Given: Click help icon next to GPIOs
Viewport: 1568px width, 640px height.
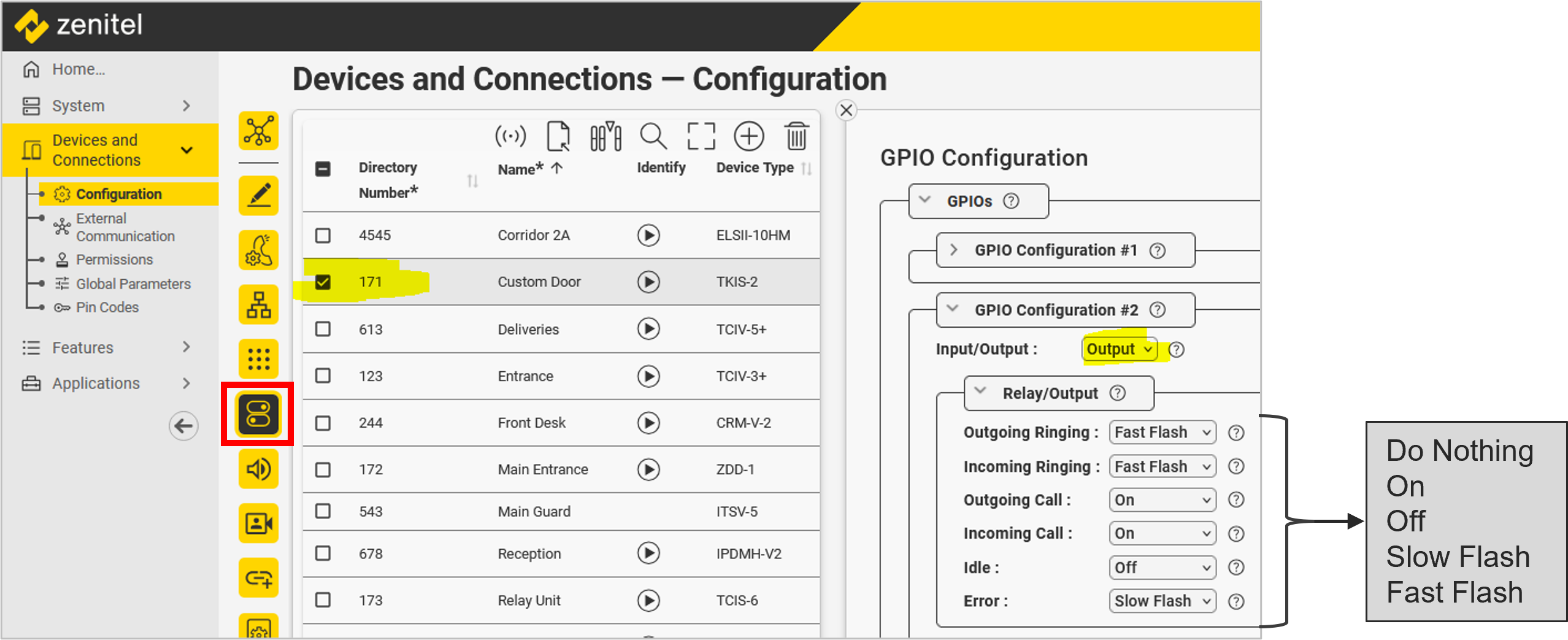Looking at the screenshot, I should point(1011,201).
